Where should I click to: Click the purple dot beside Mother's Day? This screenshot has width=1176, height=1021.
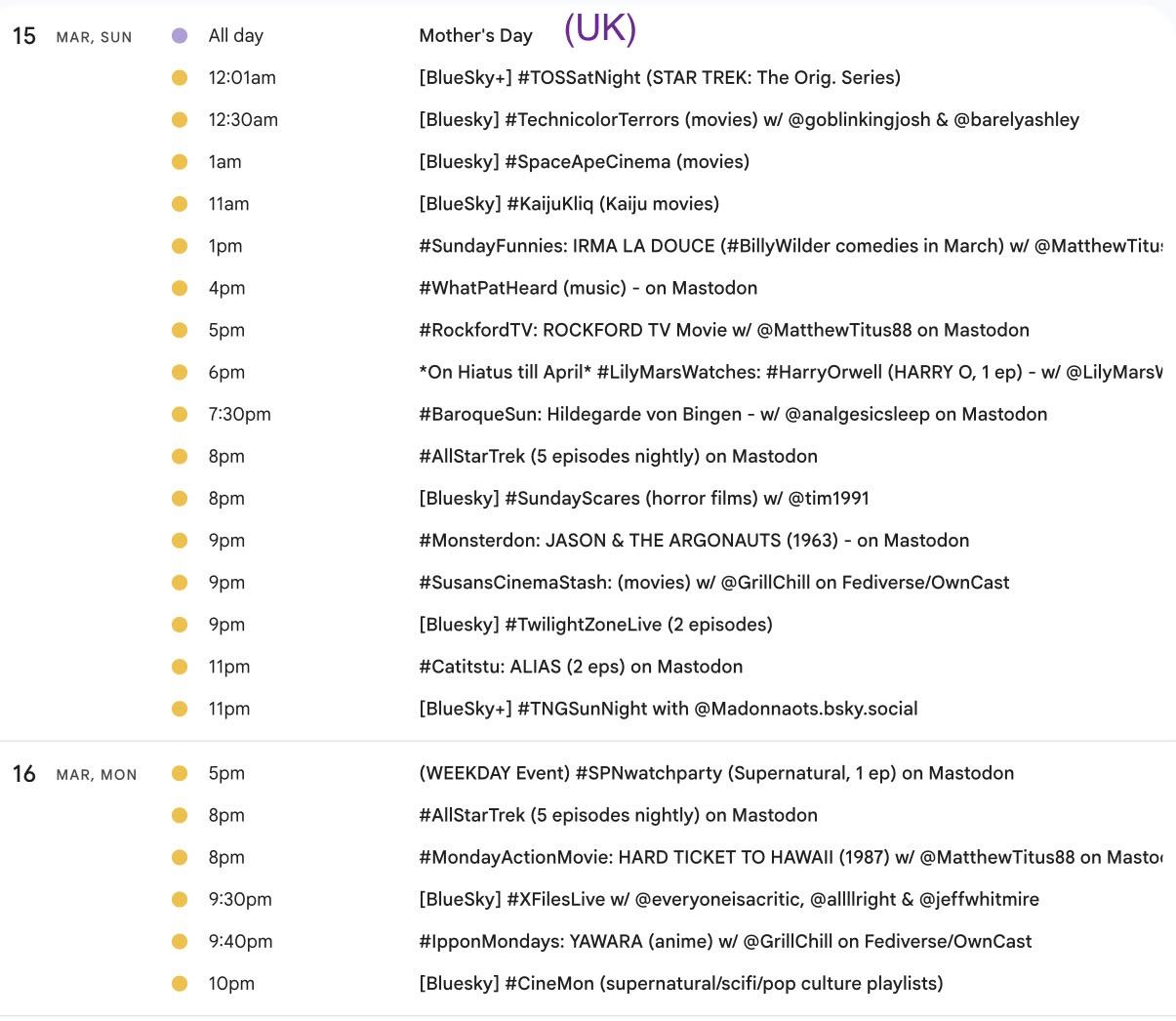point(180,36)
